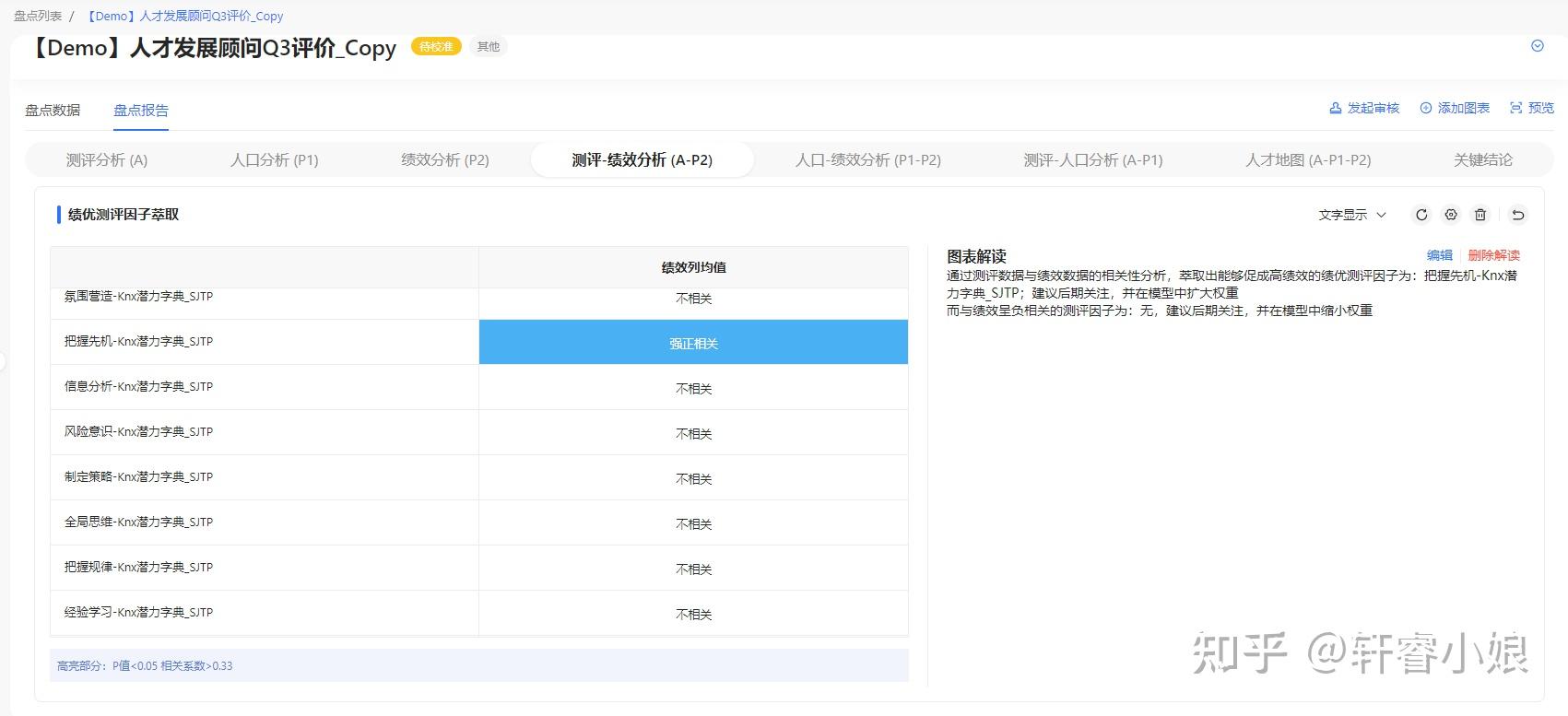Viewport: 1568px width, 716px height.
Task: Open 人口分析 (P1) tab
Action: point(275,159)
